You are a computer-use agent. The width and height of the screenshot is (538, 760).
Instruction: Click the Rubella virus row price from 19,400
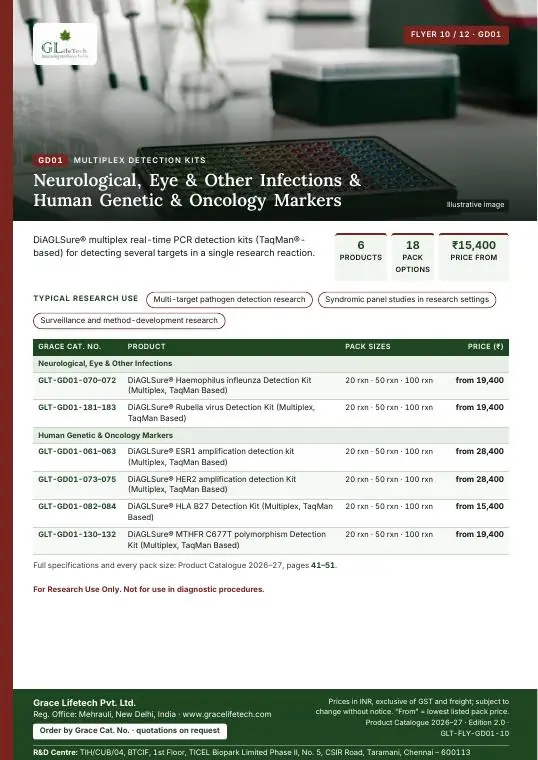click(479, 408)
